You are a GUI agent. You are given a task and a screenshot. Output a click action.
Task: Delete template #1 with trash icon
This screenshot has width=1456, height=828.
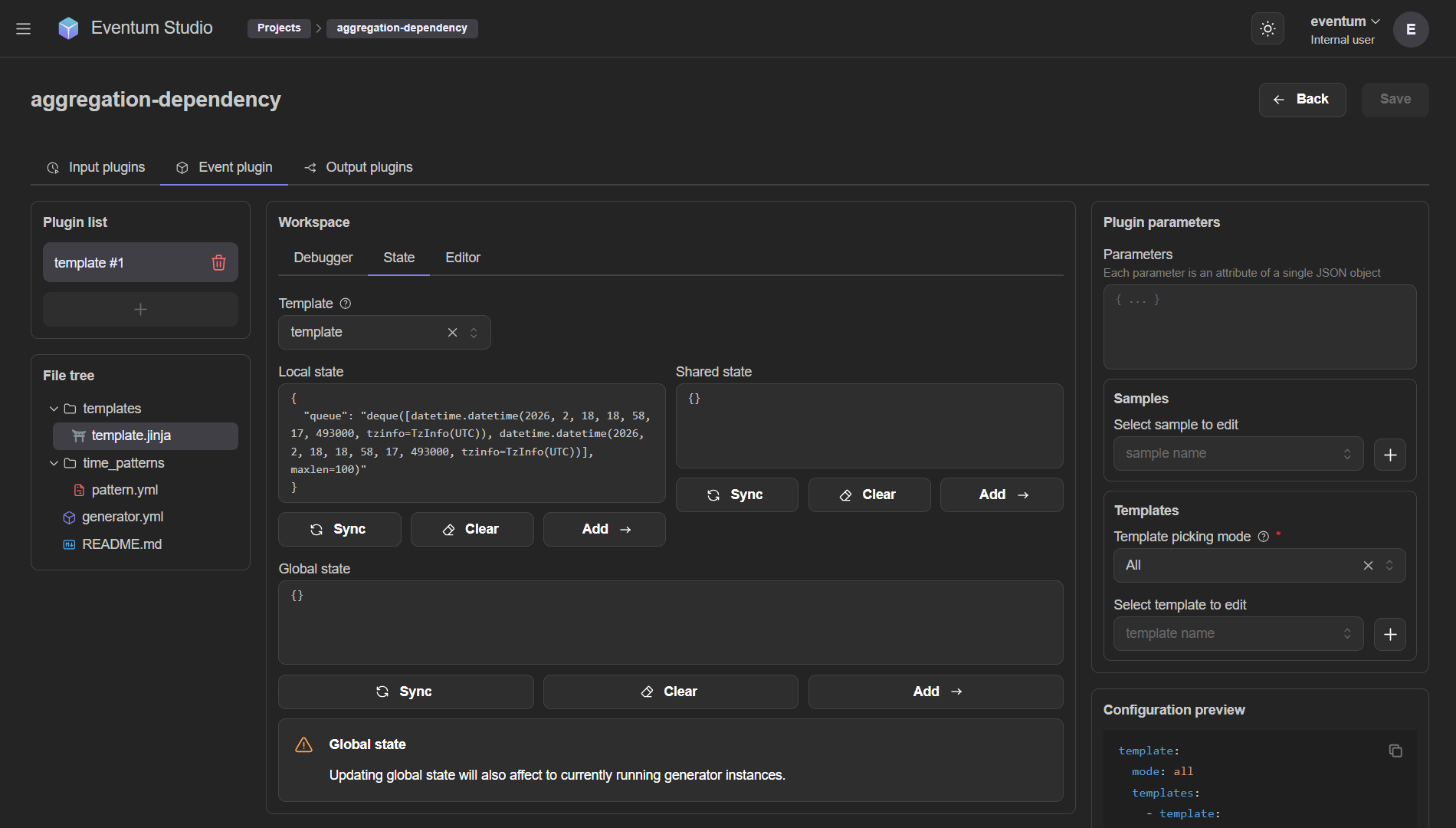coord(218,263)
